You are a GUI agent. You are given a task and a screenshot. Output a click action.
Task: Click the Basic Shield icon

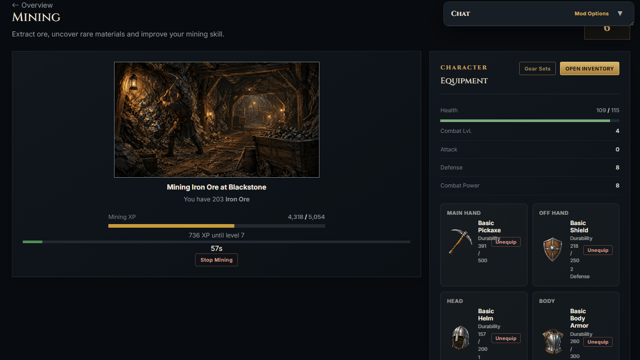(x=552, y=249)
